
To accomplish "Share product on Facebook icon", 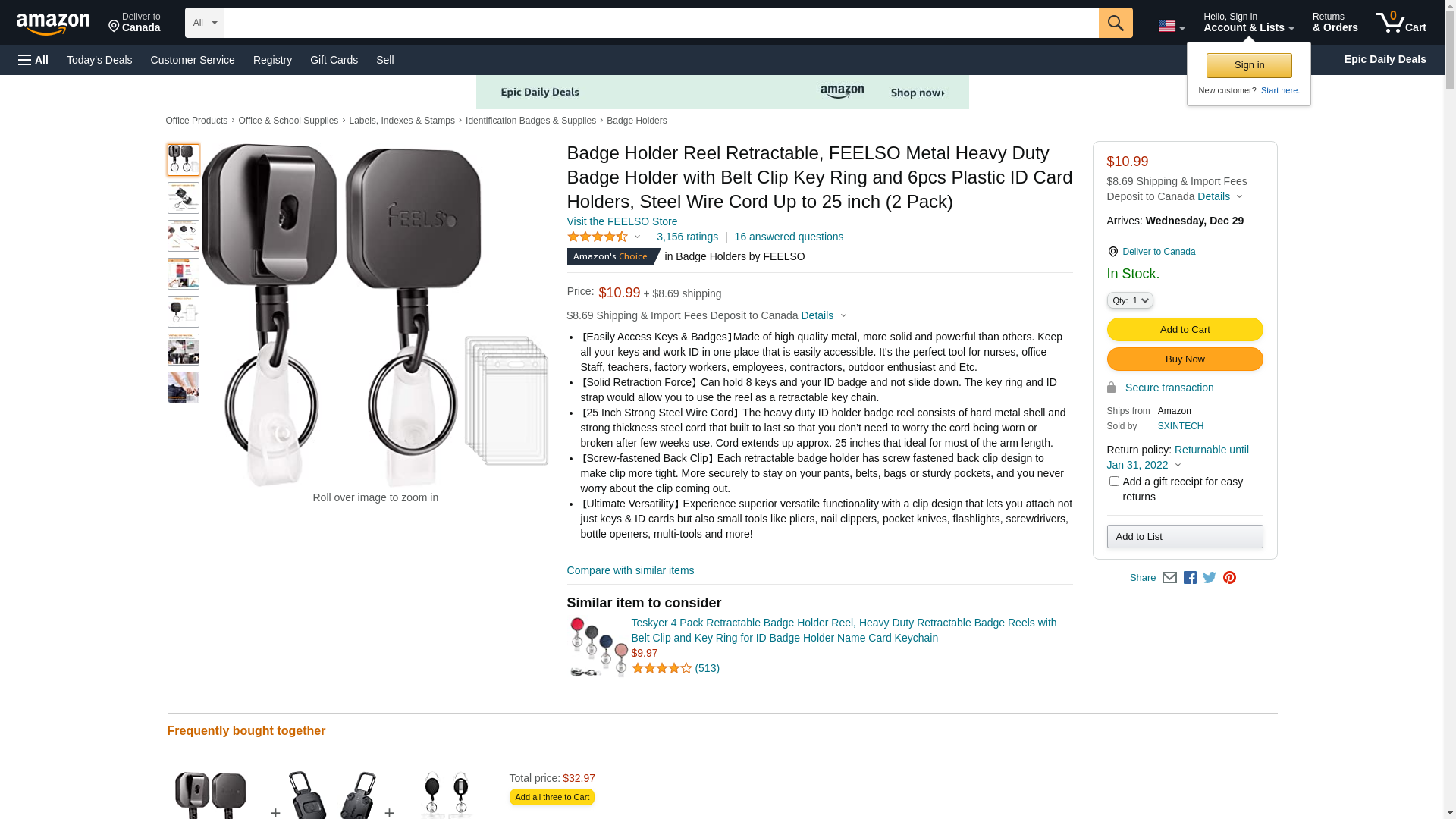I will (1190, 578).
